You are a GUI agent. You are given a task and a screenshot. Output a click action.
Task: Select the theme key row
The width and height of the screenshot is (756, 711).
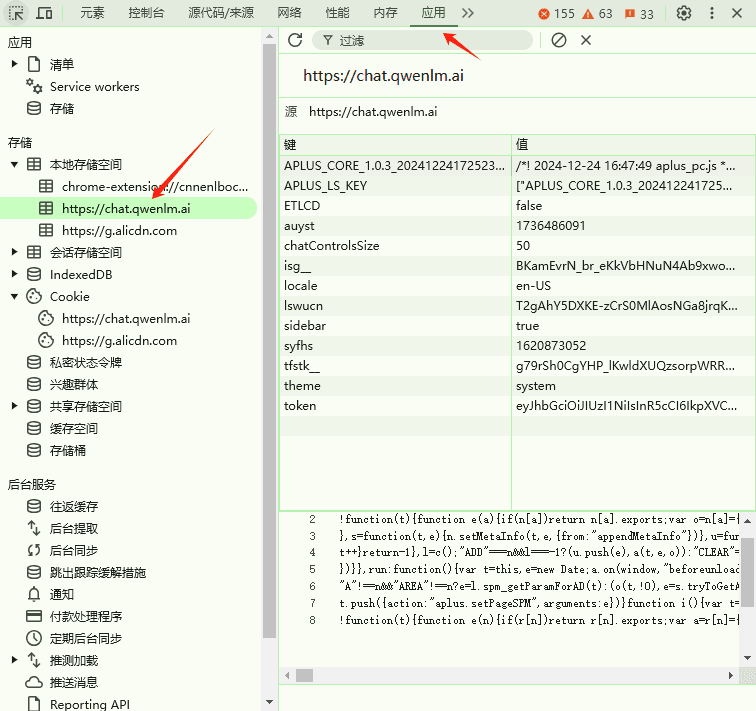pos(517,386)
